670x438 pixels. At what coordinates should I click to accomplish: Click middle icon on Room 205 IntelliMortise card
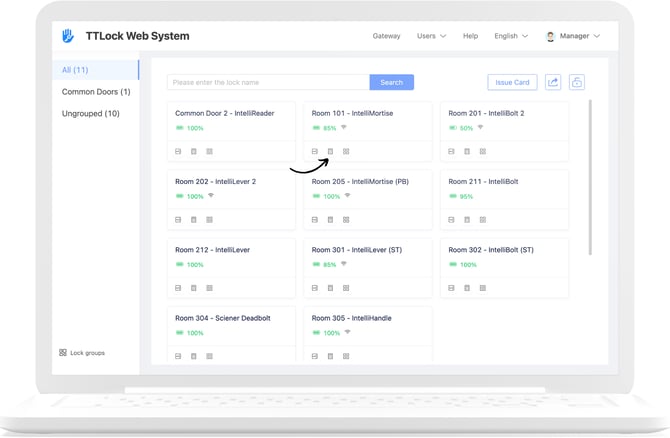pyautogui.click(x=330, y=220)
